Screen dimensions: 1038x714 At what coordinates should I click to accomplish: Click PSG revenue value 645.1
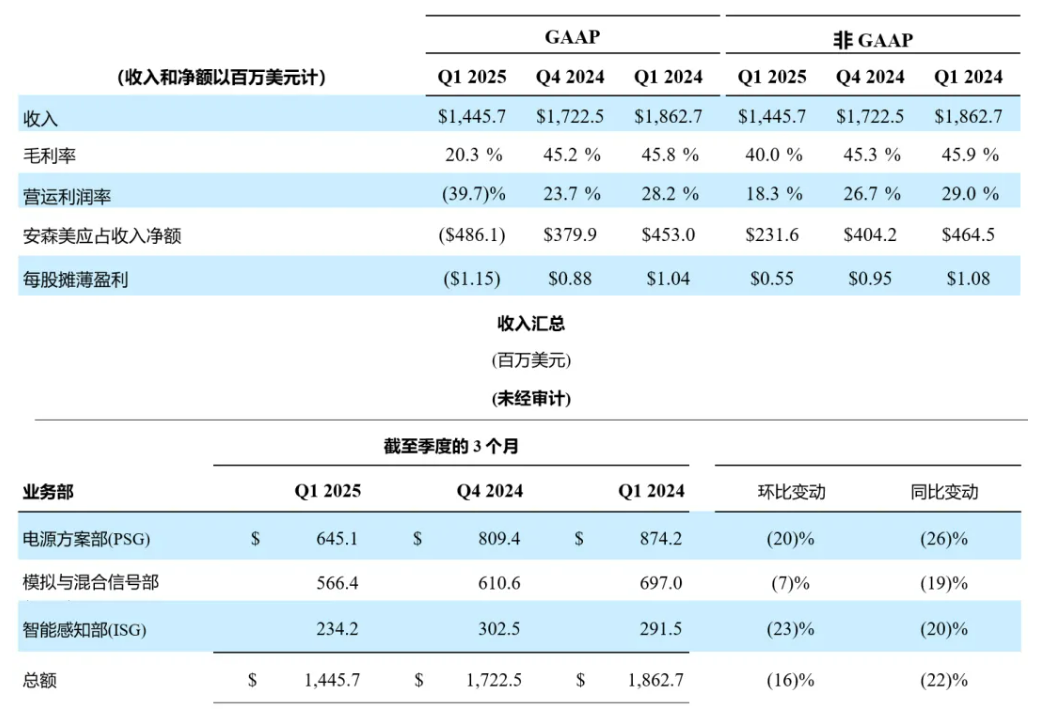click(337, 539)
